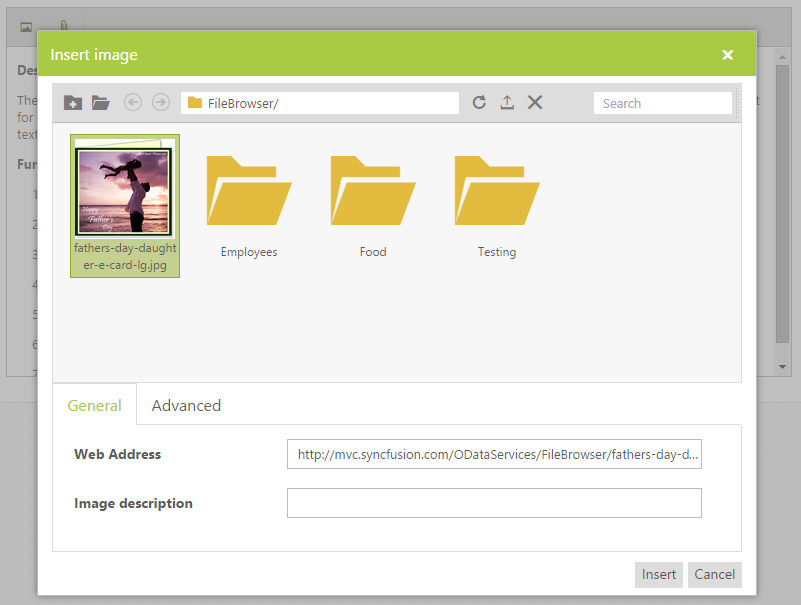Switch to the General tab

95,405
